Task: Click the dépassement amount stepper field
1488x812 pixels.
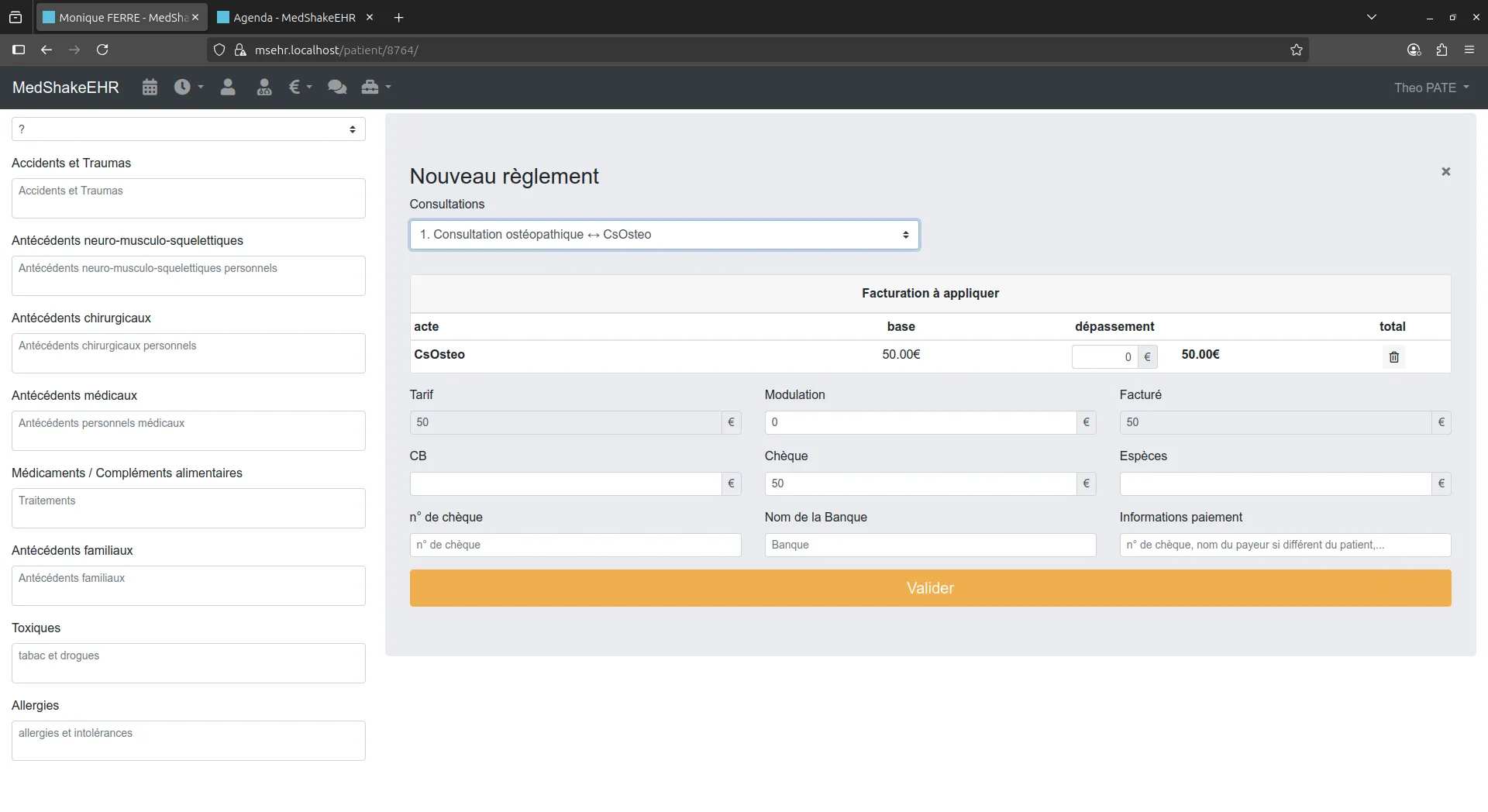Action: [1104, 356]
